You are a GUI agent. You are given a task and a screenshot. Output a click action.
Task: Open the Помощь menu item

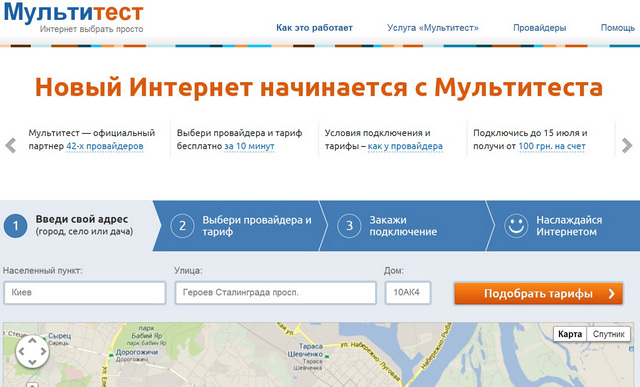point(618,28)
